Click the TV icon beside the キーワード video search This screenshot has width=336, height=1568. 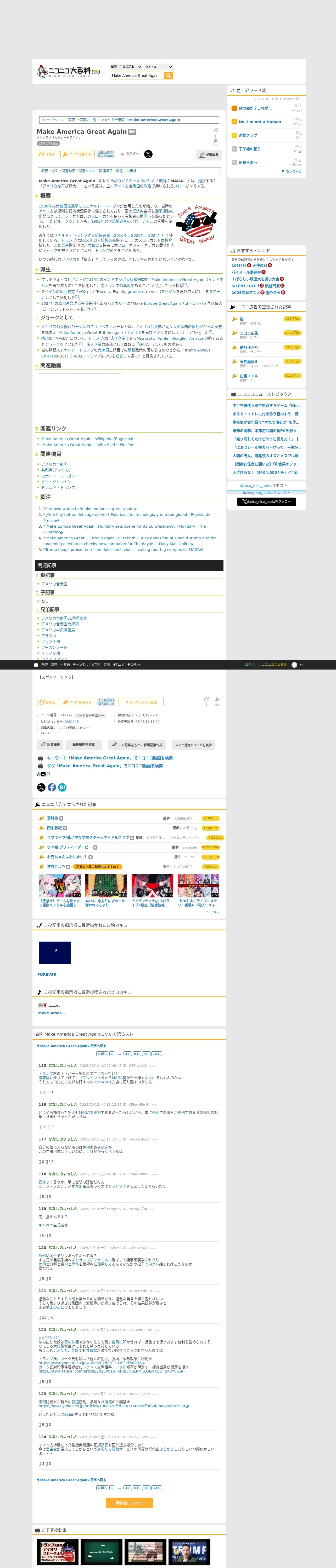point(40,758)
